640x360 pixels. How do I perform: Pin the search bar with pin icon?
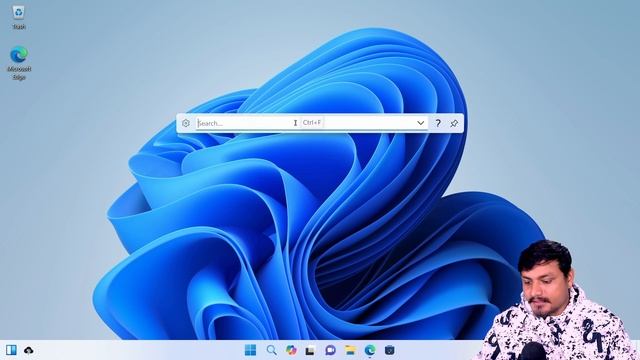[x=454, y=123]
